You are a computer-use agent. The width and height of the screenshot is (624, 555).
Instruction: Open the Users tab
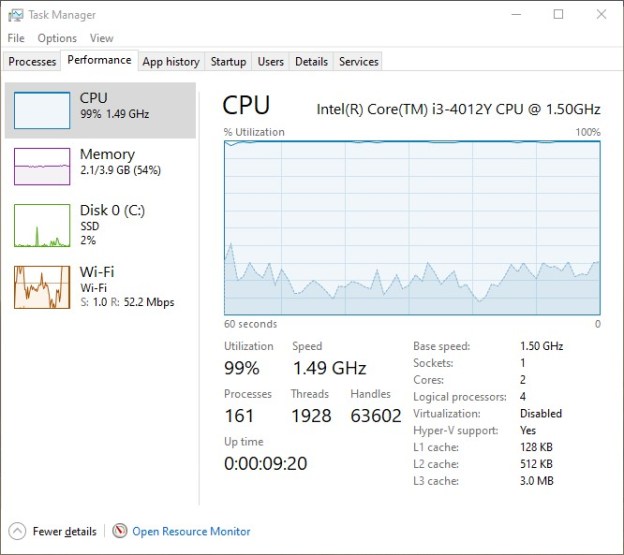[x=271, y=62]
